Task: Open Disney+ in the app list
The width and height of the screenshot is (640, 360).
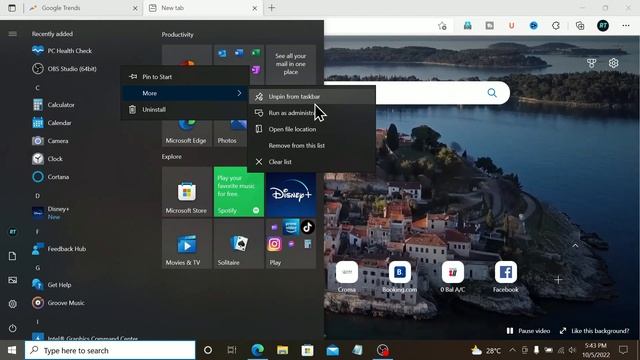Action: pyautogui.click(x=51, y=213)
